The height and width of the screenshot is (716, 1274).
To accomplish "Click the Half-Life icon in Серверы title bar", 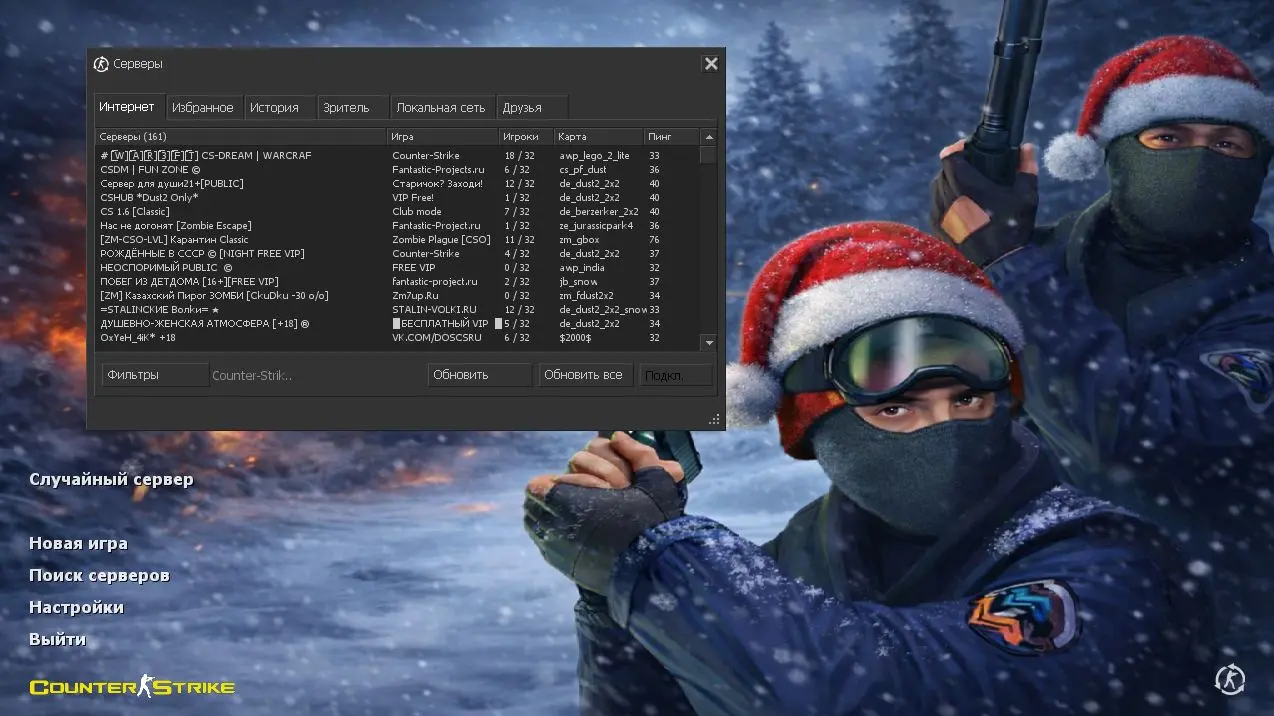I will coord(101,64).
